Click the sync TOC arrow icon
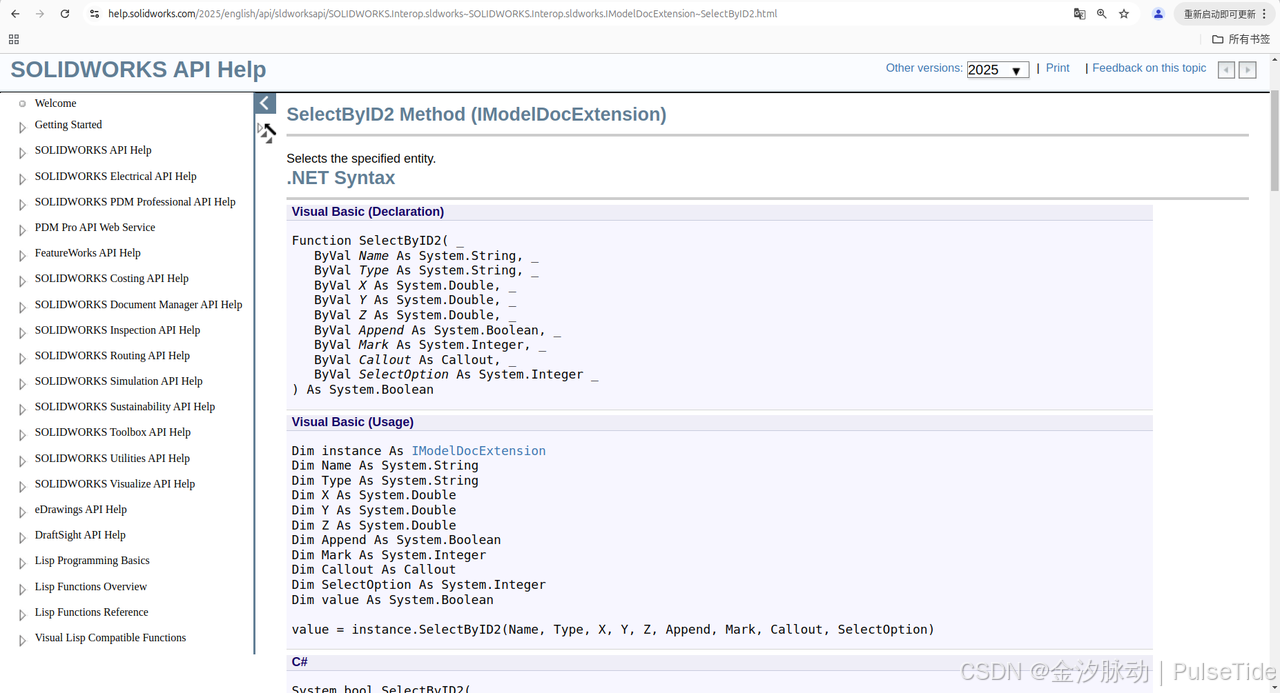 click(x=267, y=132)
